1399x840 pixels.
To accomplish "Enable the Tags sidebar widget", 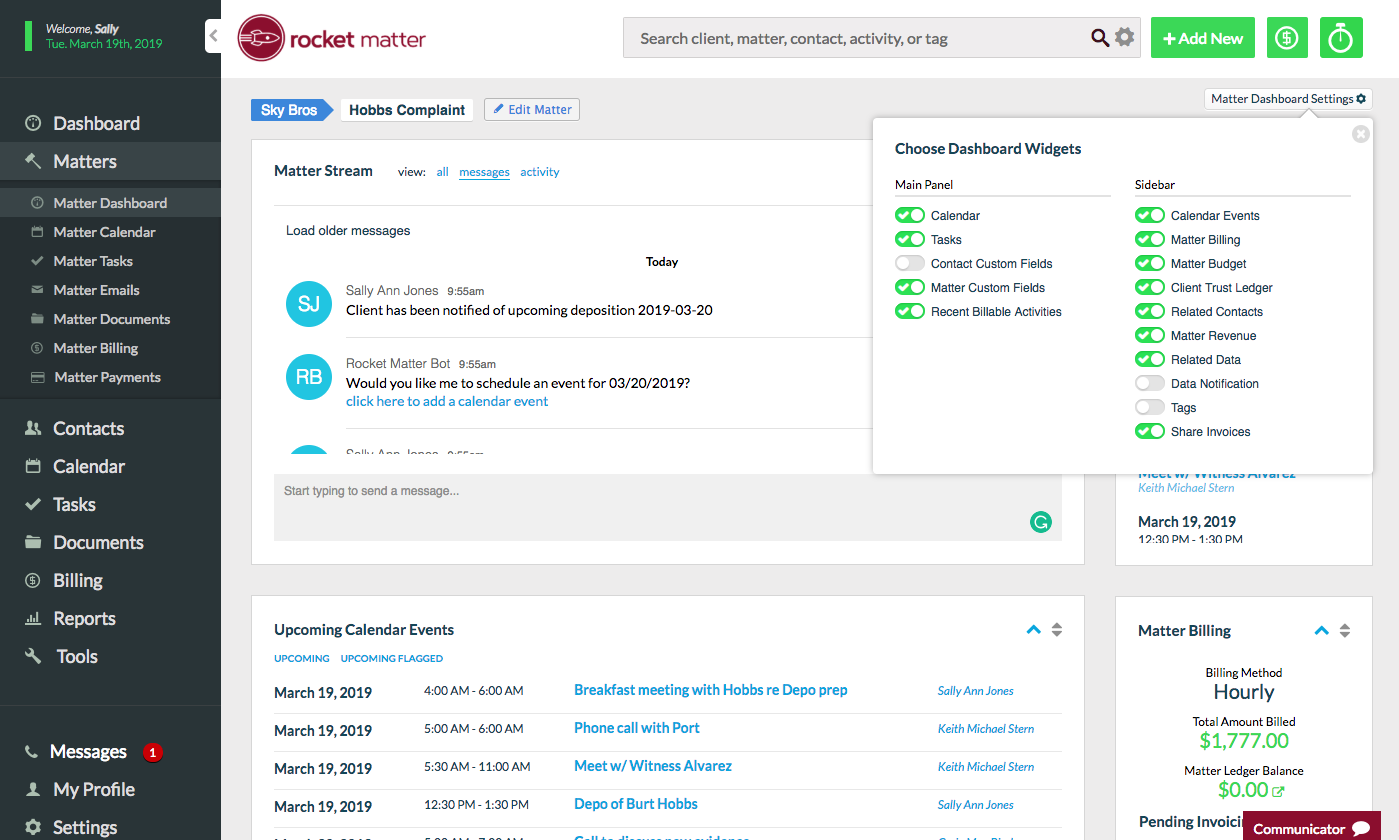I will point(1150,407).
